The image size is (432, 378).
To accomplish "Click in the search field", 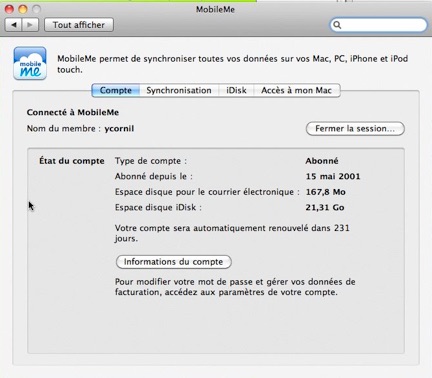I will tap(378, 25).
